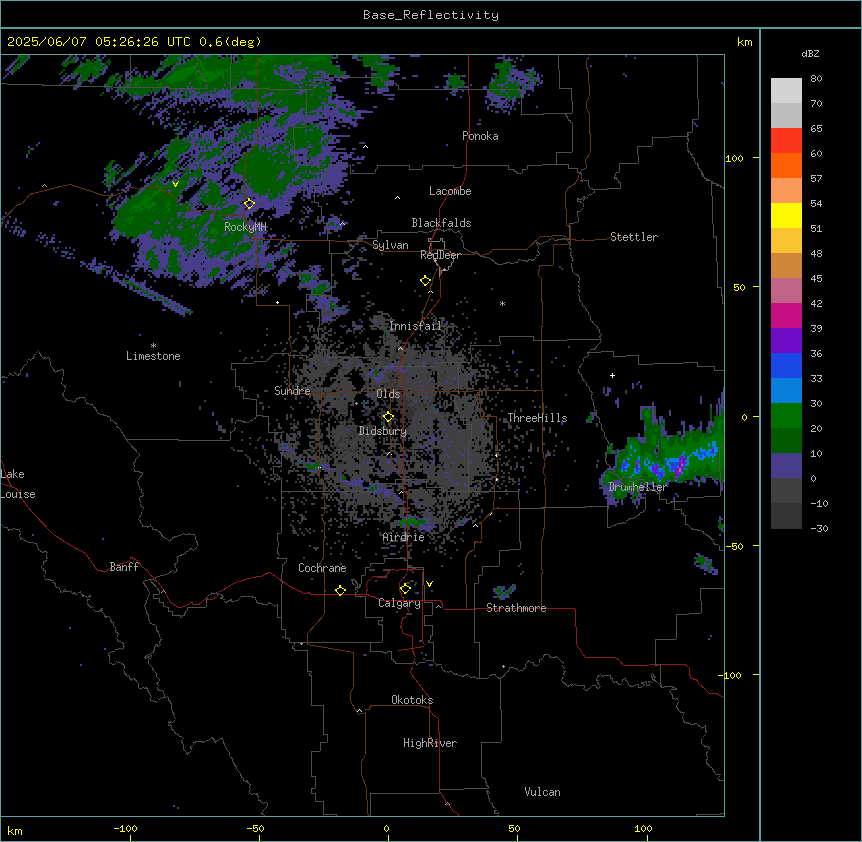862x842 pixels.
Task: Select the yellow diamond marker below Cochrane
Action: pyautogui.click(x=340, y=590)
